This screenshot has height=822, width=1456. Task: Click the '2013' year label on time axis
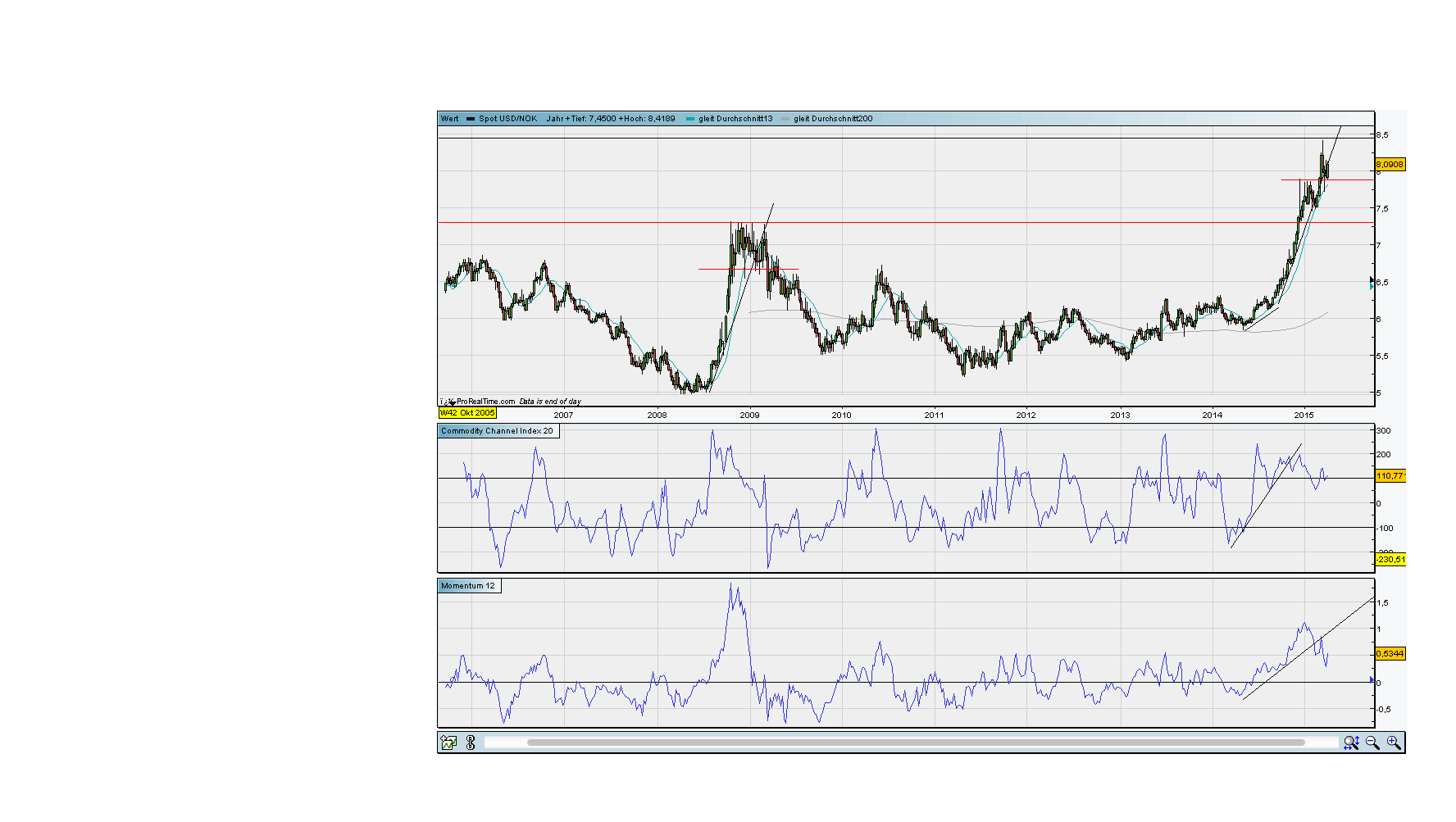pos(1120,415)
